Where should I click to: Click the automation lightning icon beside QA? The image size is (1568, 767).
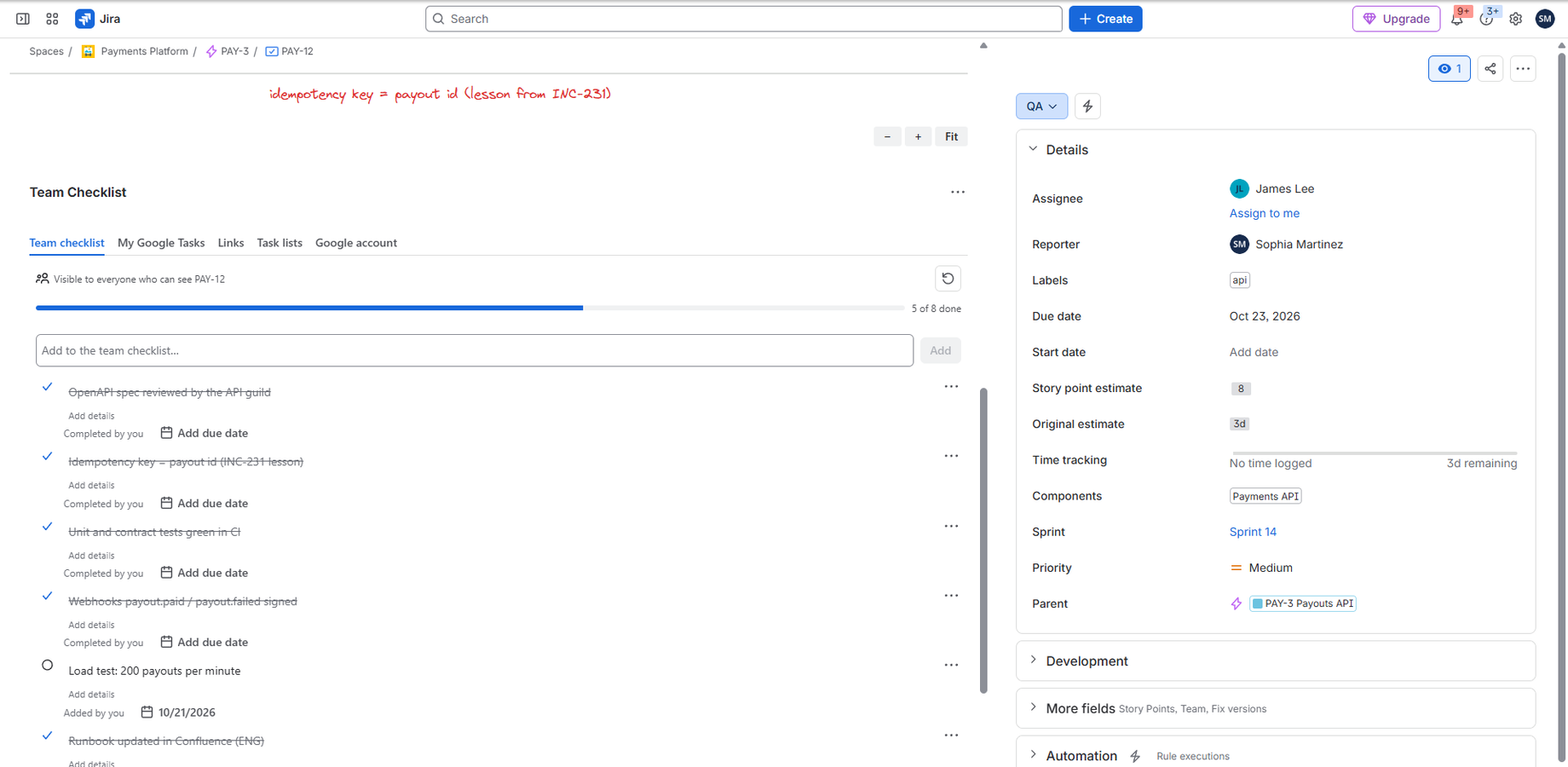pos(1087,107)
